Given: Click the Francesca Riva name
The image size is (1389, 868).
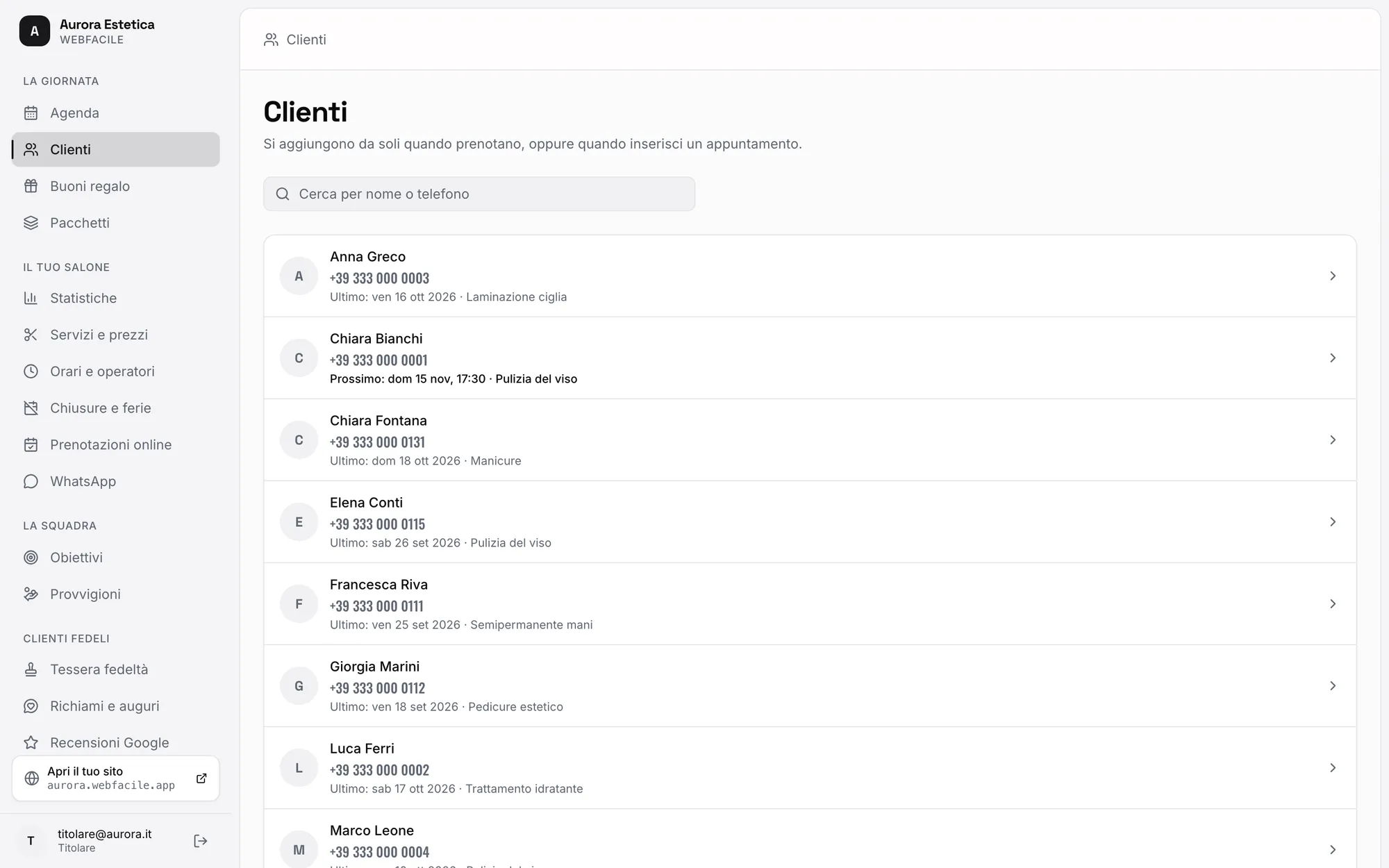Looking at the screenshot, I should pyautogui.click(x=379, y=585).
